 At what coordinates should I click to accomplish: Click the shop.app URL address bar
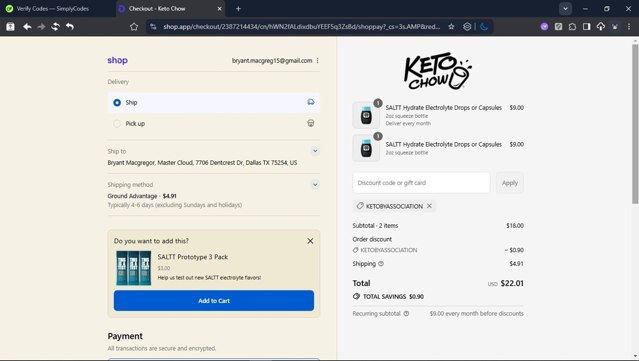(302, 27)
